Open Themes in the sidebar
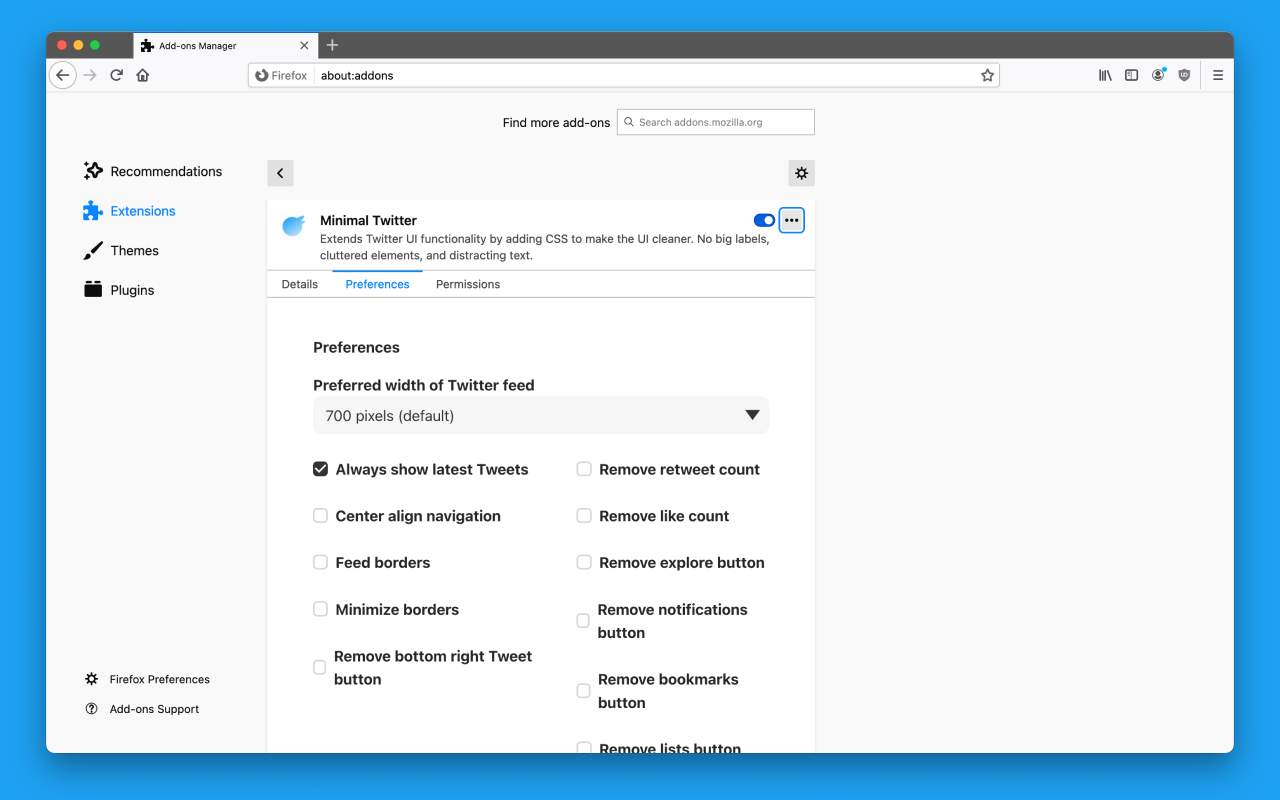The height and width of the screenshot is (800, 1280). [121, 251]
